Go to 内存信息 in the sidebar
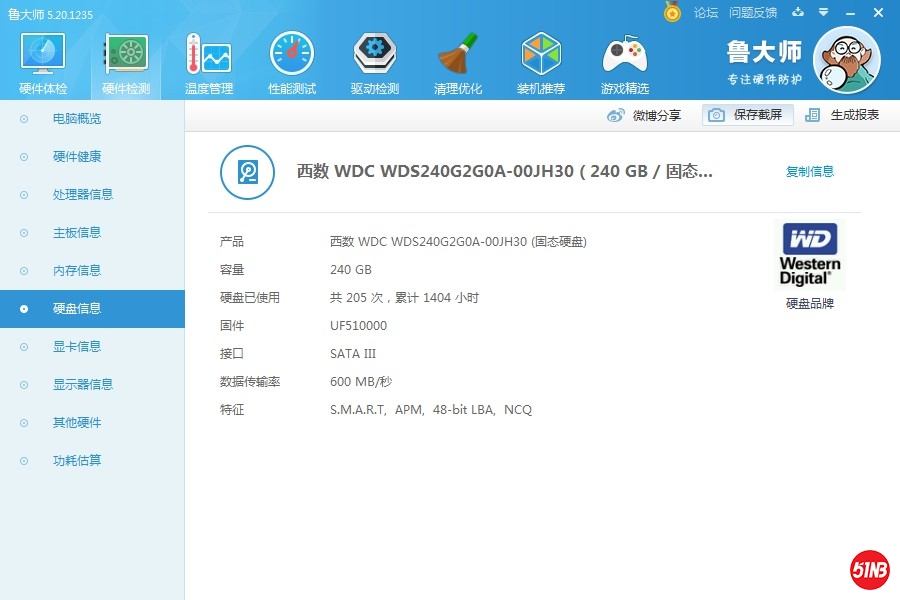This screenshot has width=900, height=600. coord(77,271)
